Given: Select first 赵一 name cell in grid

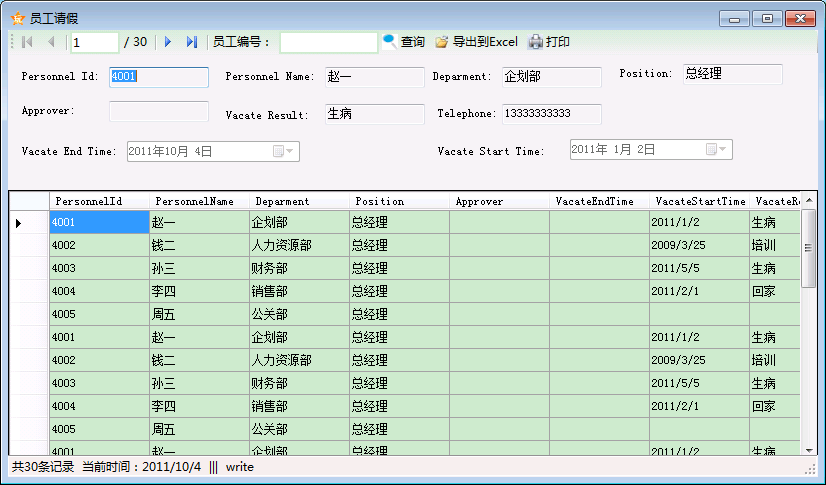Looking at the screenshot, I should (x=200, y=222).
